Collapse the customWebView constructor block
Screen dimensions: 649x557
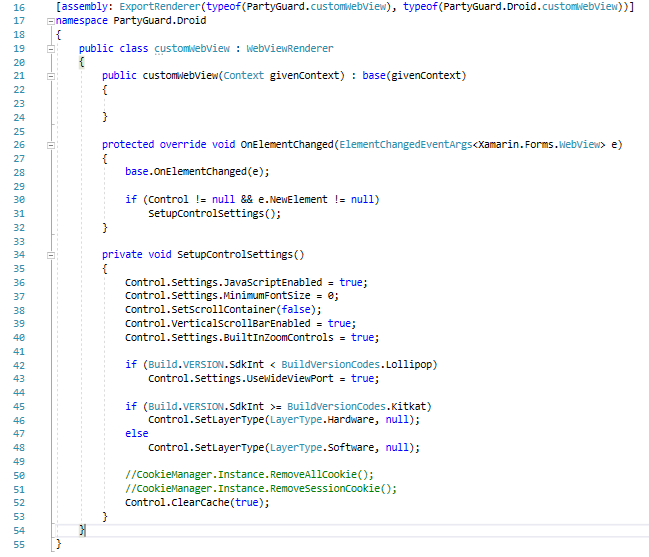pos(50,76)
